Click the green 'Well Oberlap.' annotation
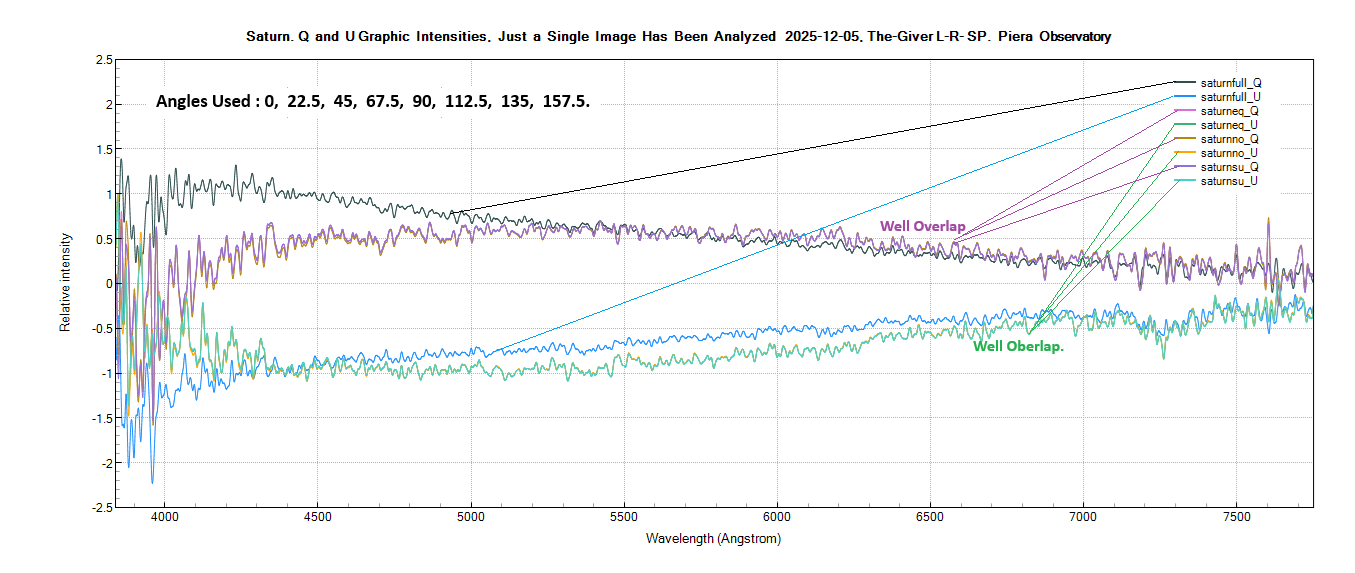Screen dimensions: 1355x573 [1017, 346]
